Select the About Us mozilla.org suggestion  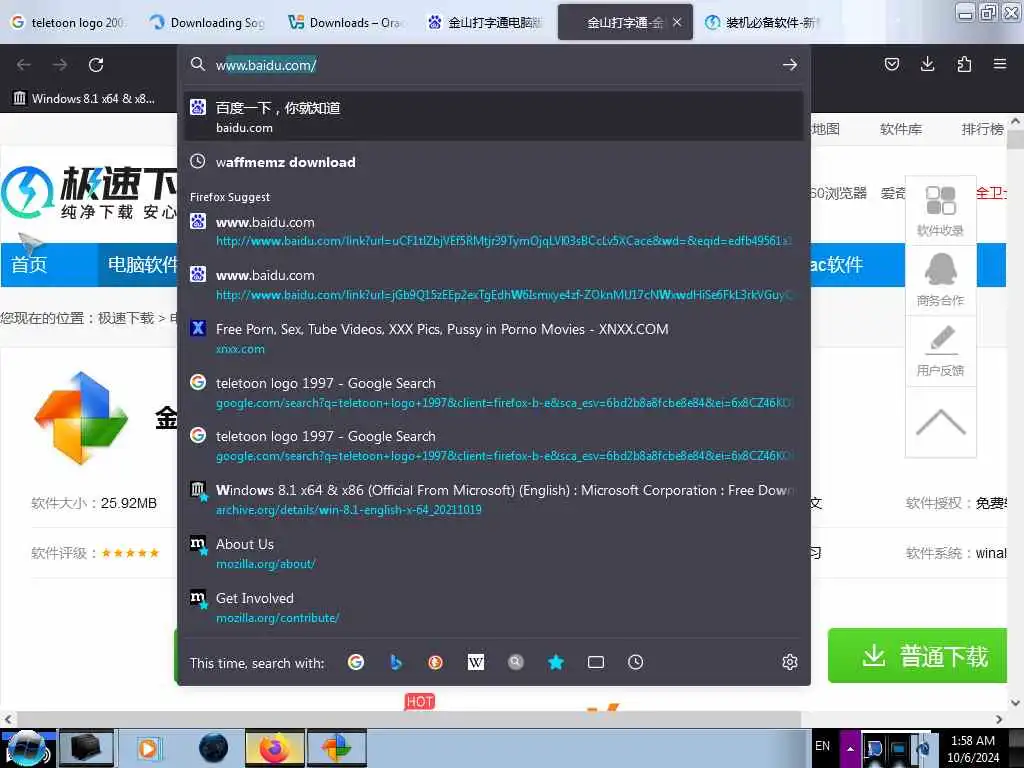[494, 553]
